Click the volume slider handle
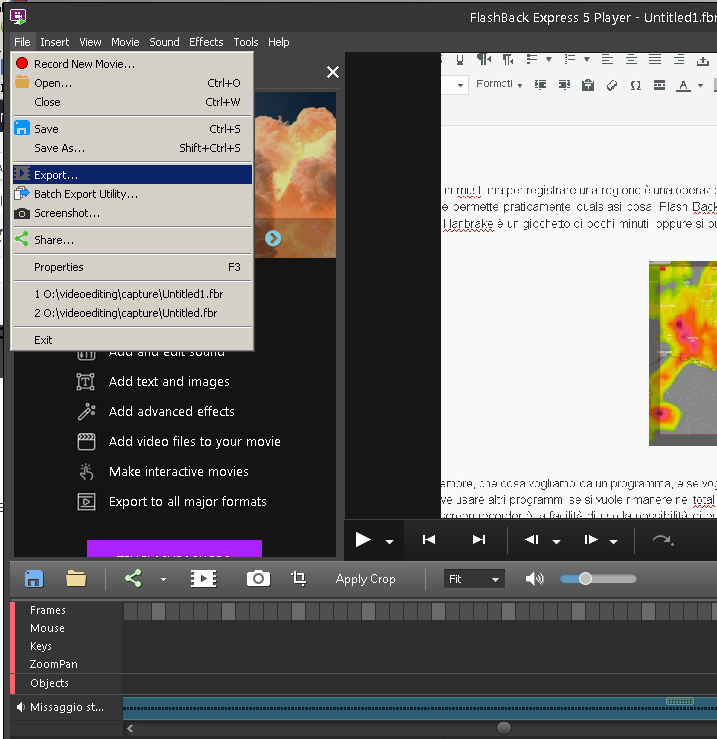This screenshot has width=717, height=739. [x=585, y=579]
